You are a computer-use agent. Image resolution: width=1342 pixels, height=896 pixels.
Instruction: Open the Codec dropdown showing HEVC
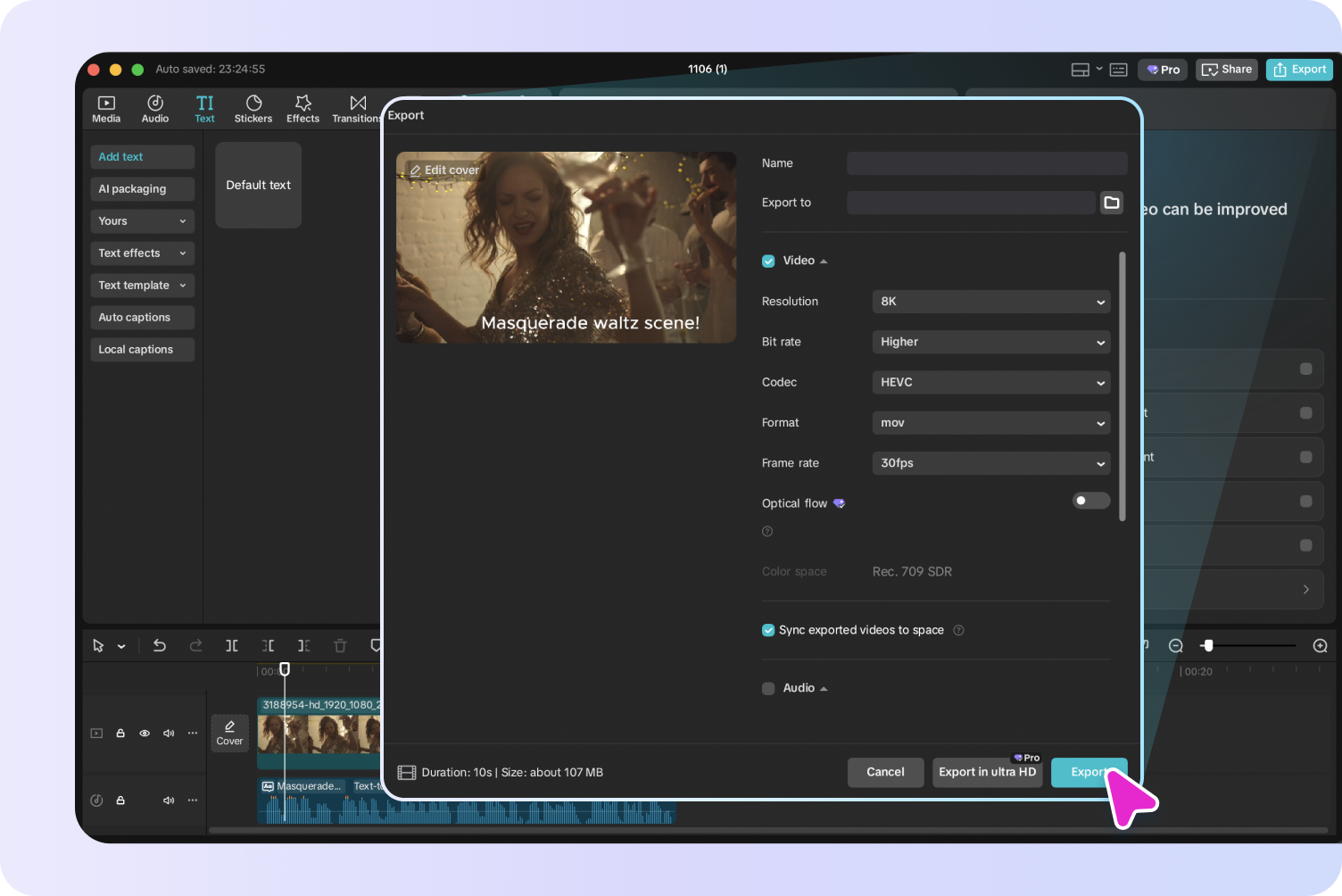tap(990, 383)
